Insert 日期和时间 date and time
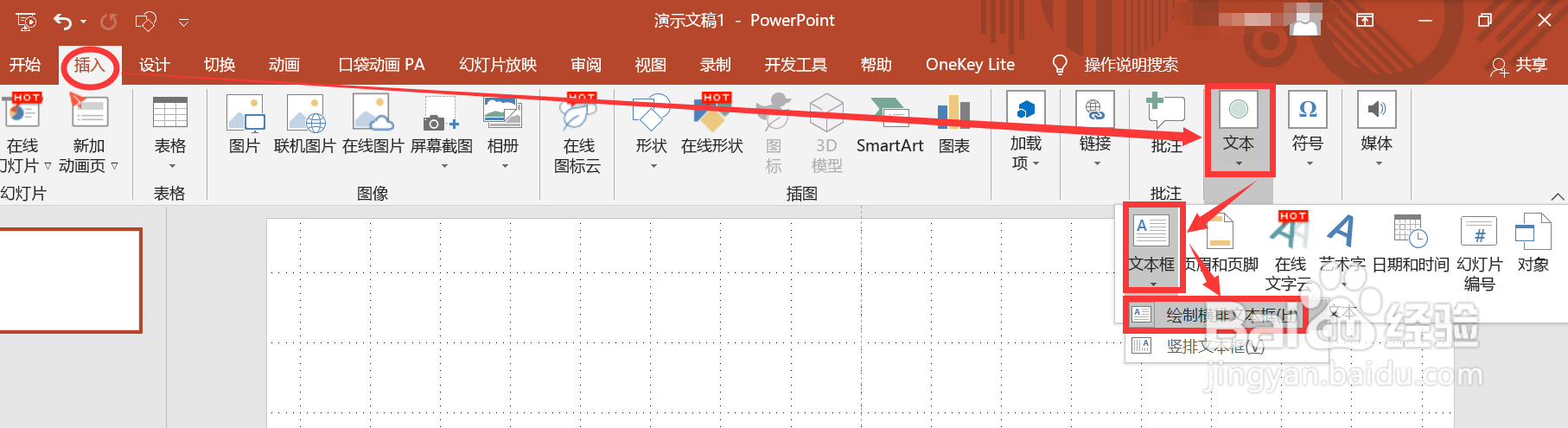The height and width of the screenshot is (428, 1568). (x=1411, y=245)
